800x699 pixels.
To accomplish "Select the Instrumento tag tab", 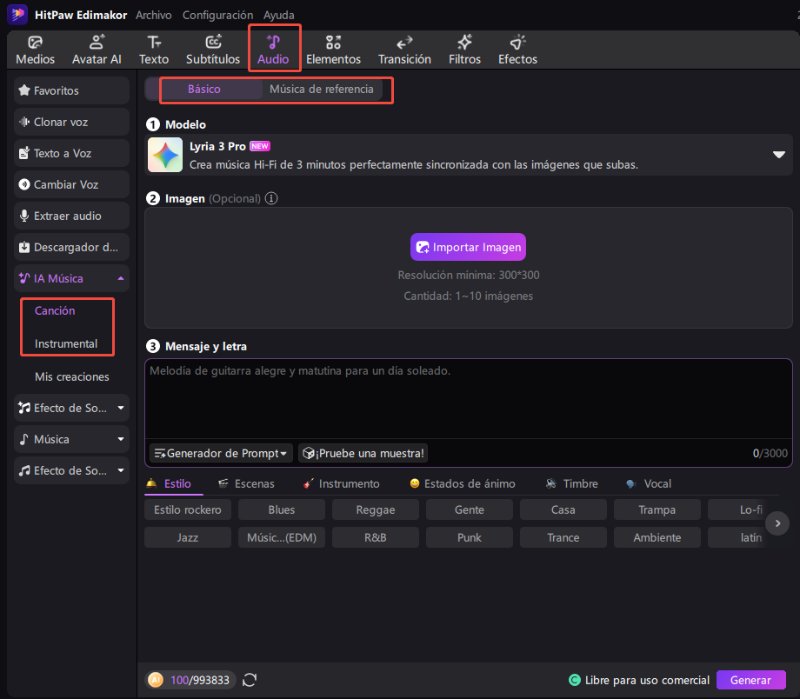I will point(341,484).
